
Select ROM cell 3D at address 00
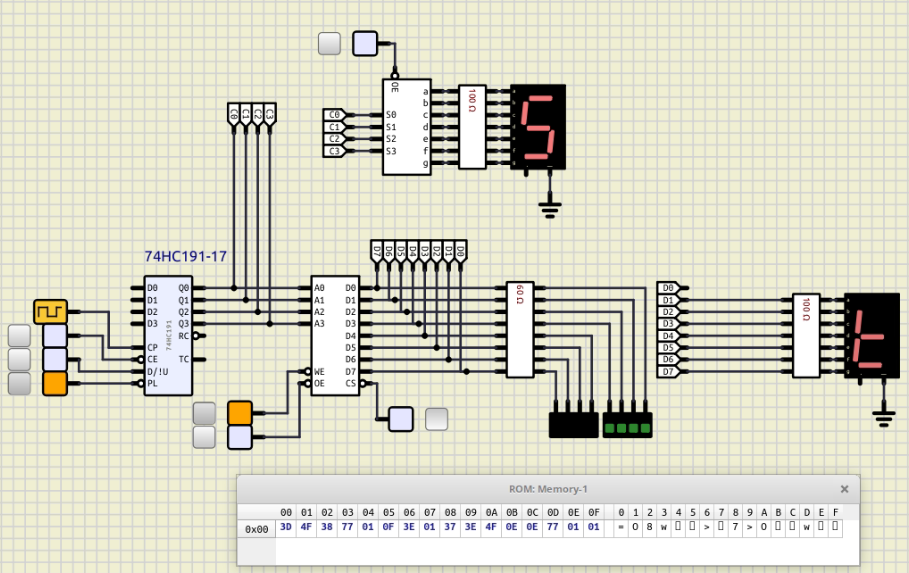pos(286,527)
